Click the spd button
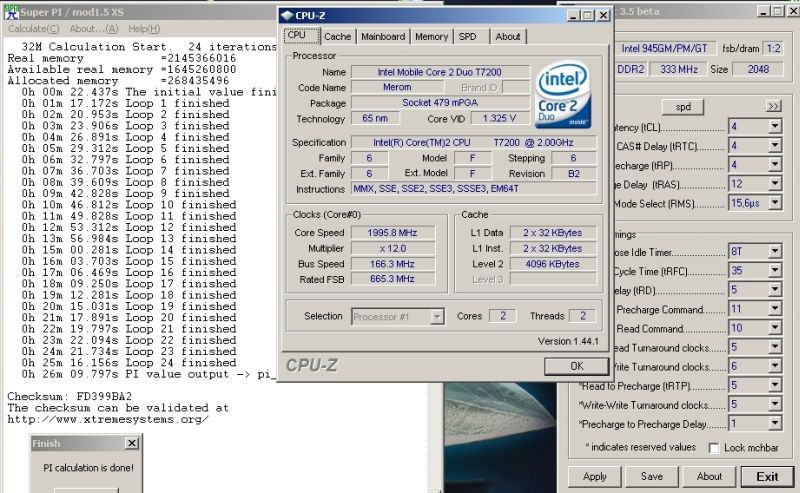This screenshot has width=800, height=493. pos(683,107)
